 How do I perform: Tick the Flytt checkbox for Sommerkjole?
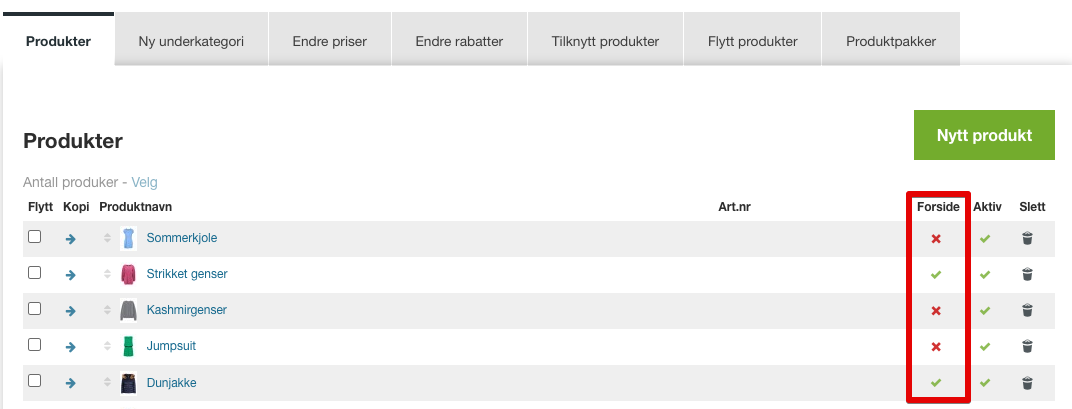click(x=34, y=237)
